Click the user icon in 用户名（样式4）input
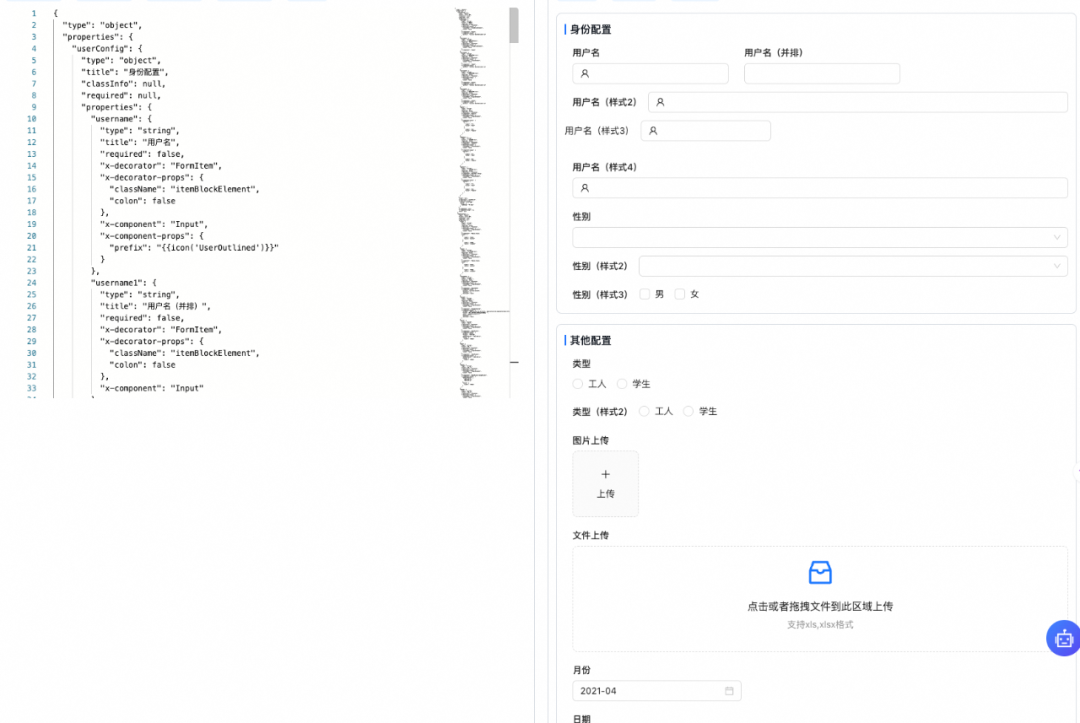Screen dimensions: 1080x723 click(585, 188)
